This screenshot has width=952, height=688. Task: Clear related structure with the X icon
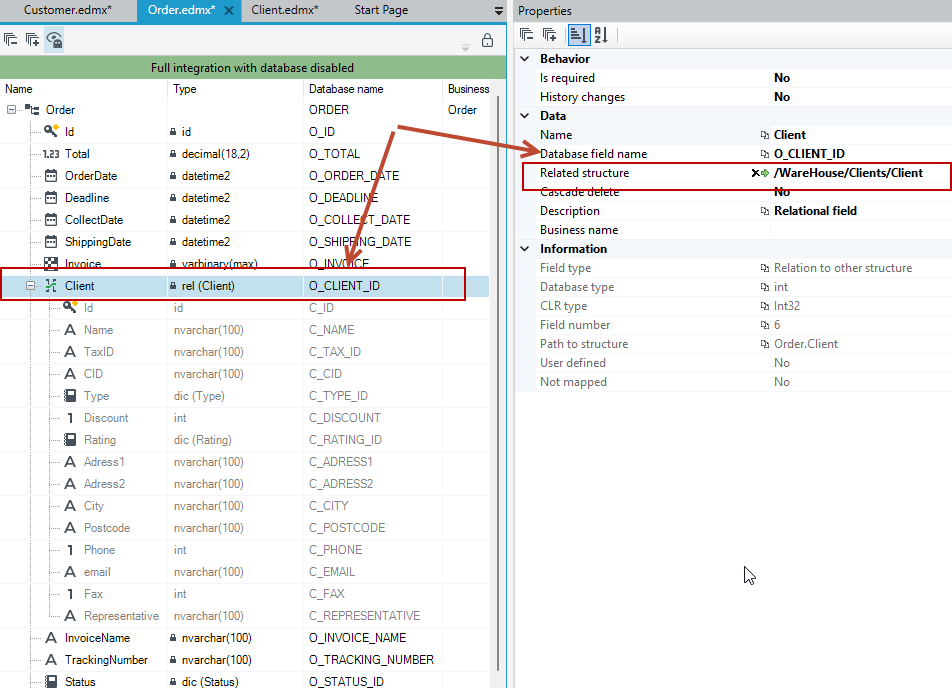(x=755, y=173)
